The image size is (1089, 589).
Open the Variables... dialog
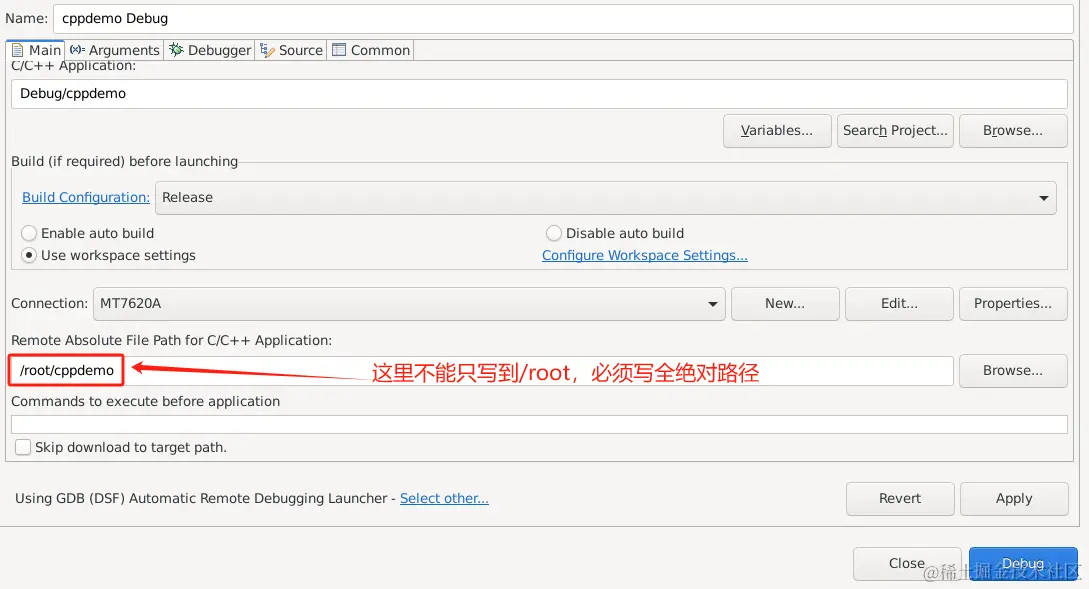776,131
